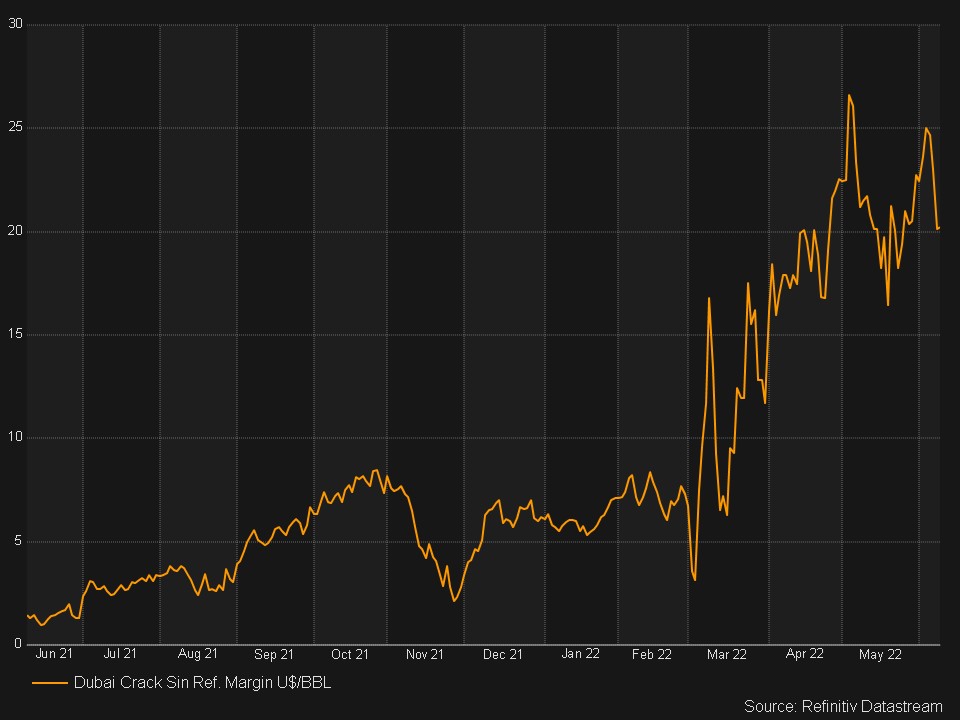The width and height of the screenshot is (960, 720).
Task: Click the 'Nov 21' x-axis label
Action: click(425, 654)
